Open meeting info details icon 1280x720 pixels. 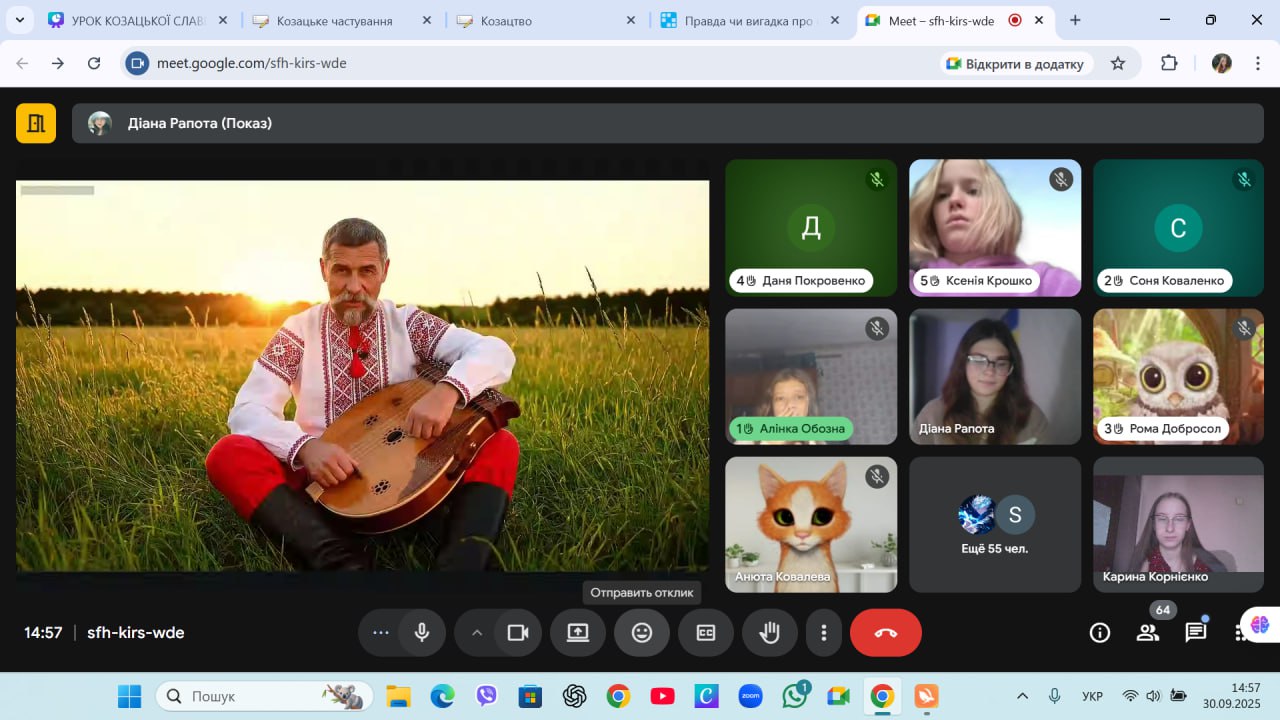pyautogui.click(x=1100, y=633)
